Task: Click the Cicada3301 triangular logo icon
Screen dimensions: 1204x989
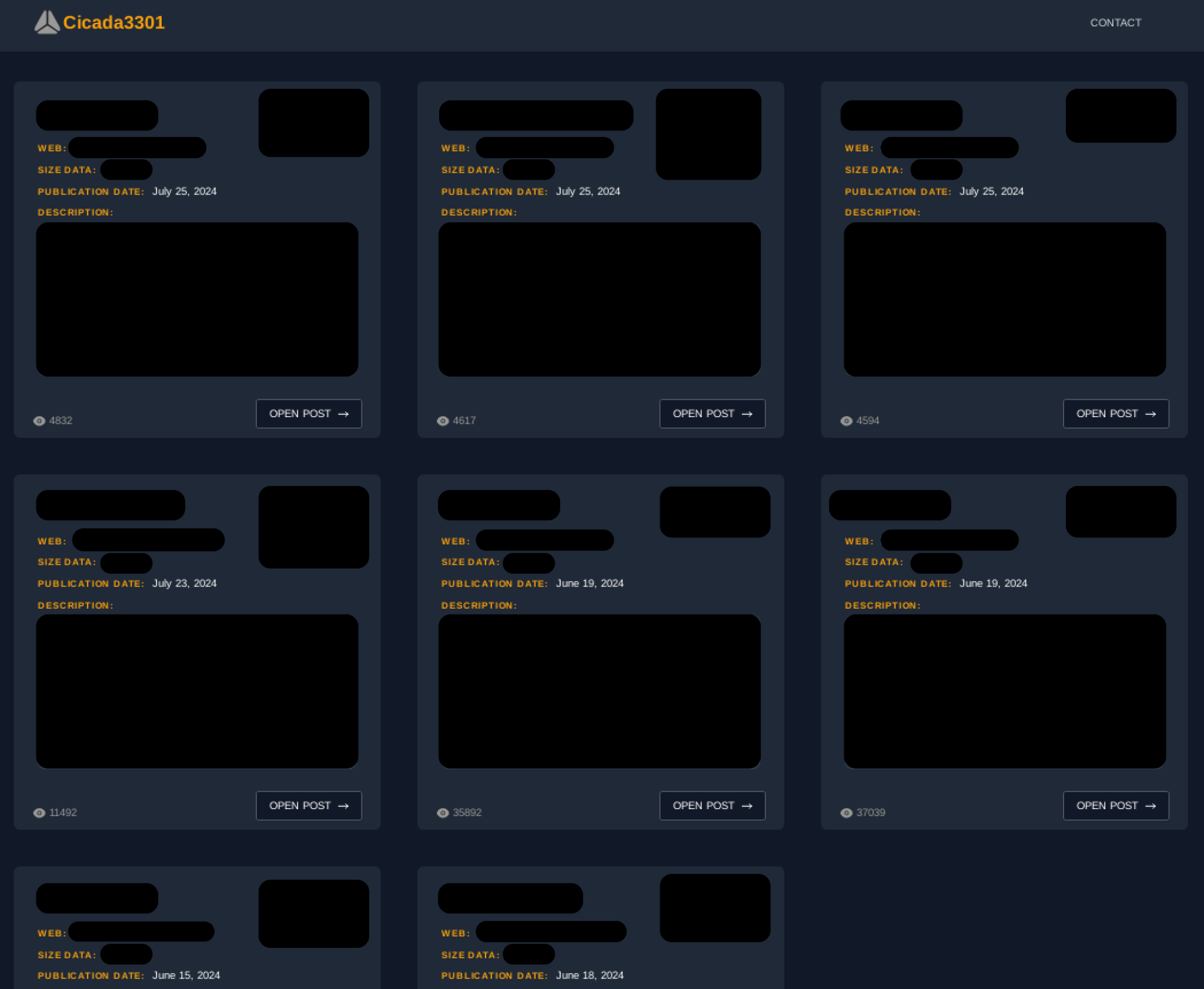Action: coord(46,22)
